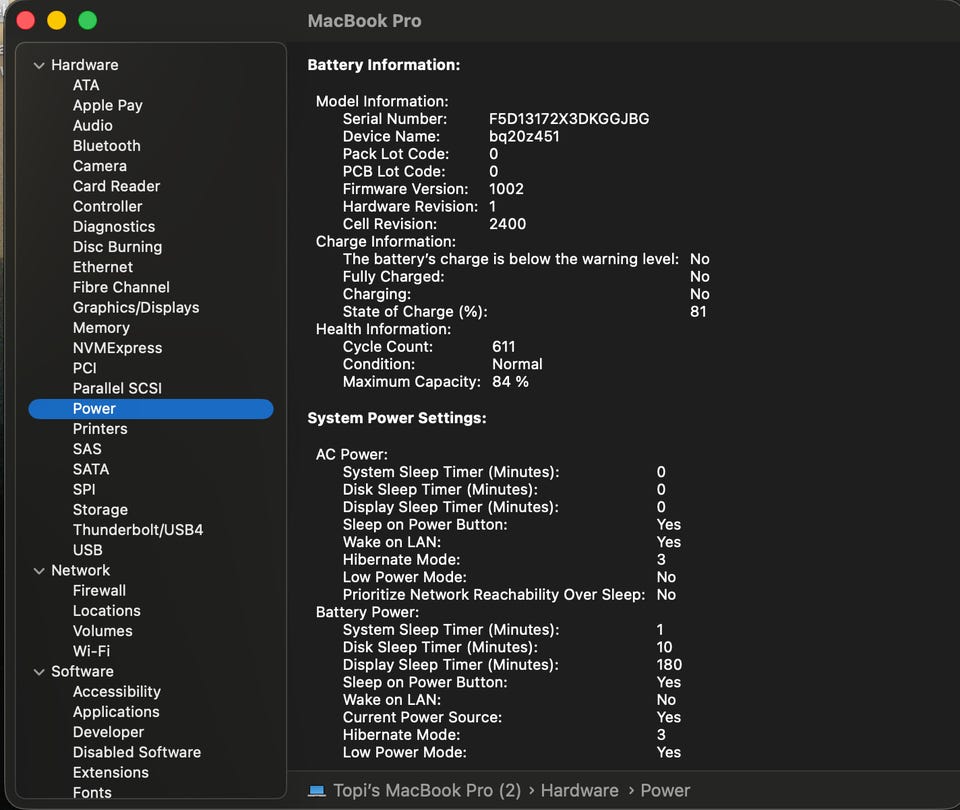Image resolution: width=960 pixels, height=810 pixels.
Task: Click serial number F5D13172X3DKGGJBG
Action: click(569, 119)
